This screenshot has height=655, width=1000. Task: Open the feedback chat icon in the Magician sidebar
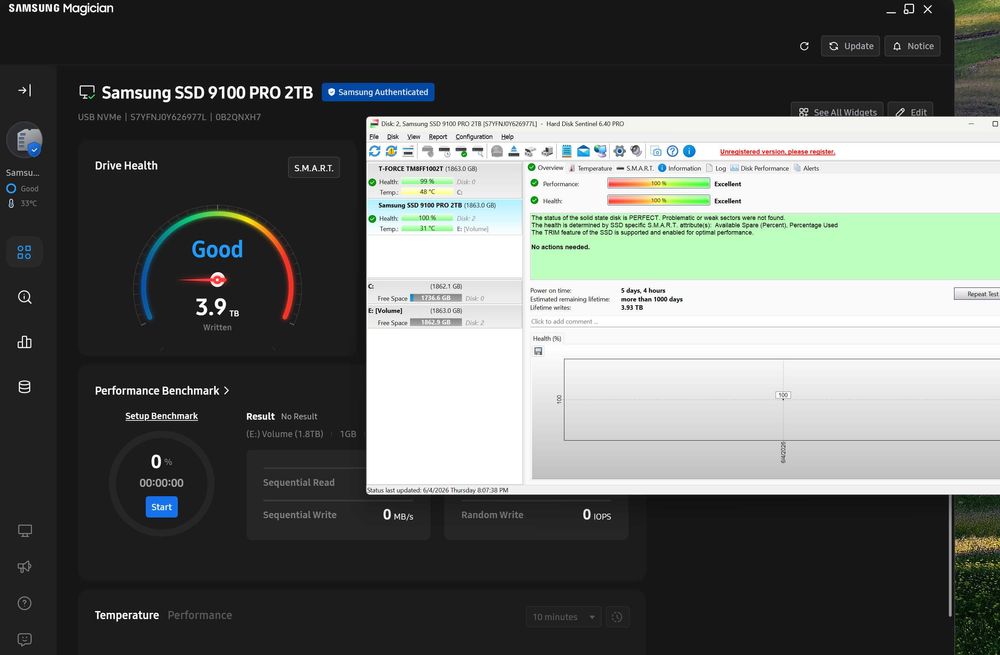pos(24,640)
